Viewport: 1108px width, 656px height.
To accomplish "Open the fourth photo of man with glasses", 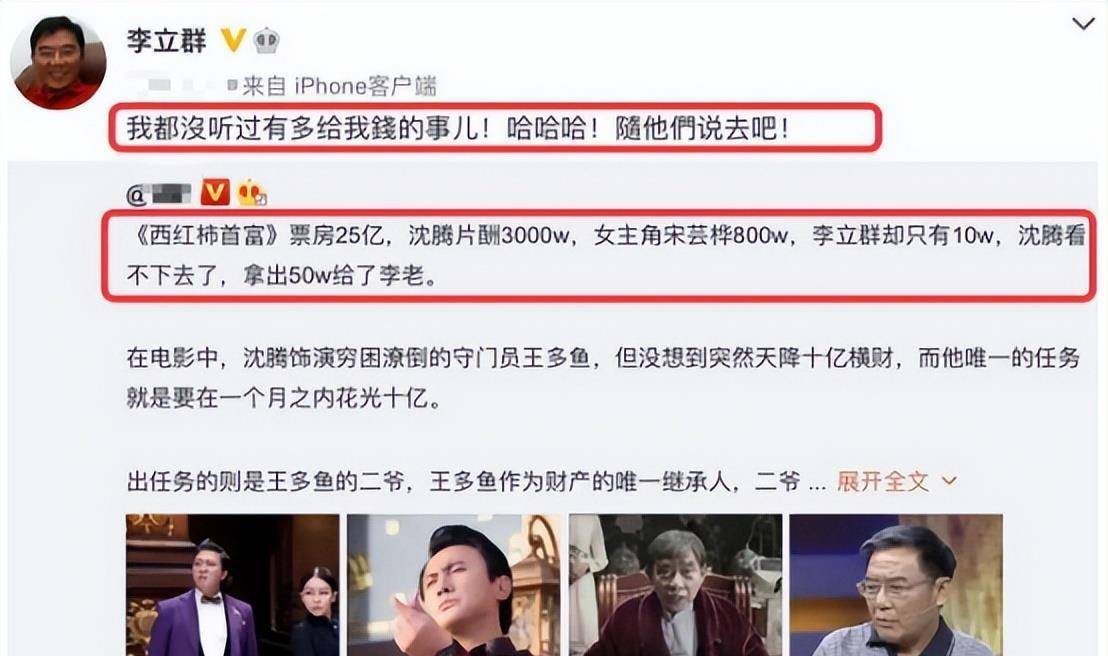I will click(x=896, y=585).
